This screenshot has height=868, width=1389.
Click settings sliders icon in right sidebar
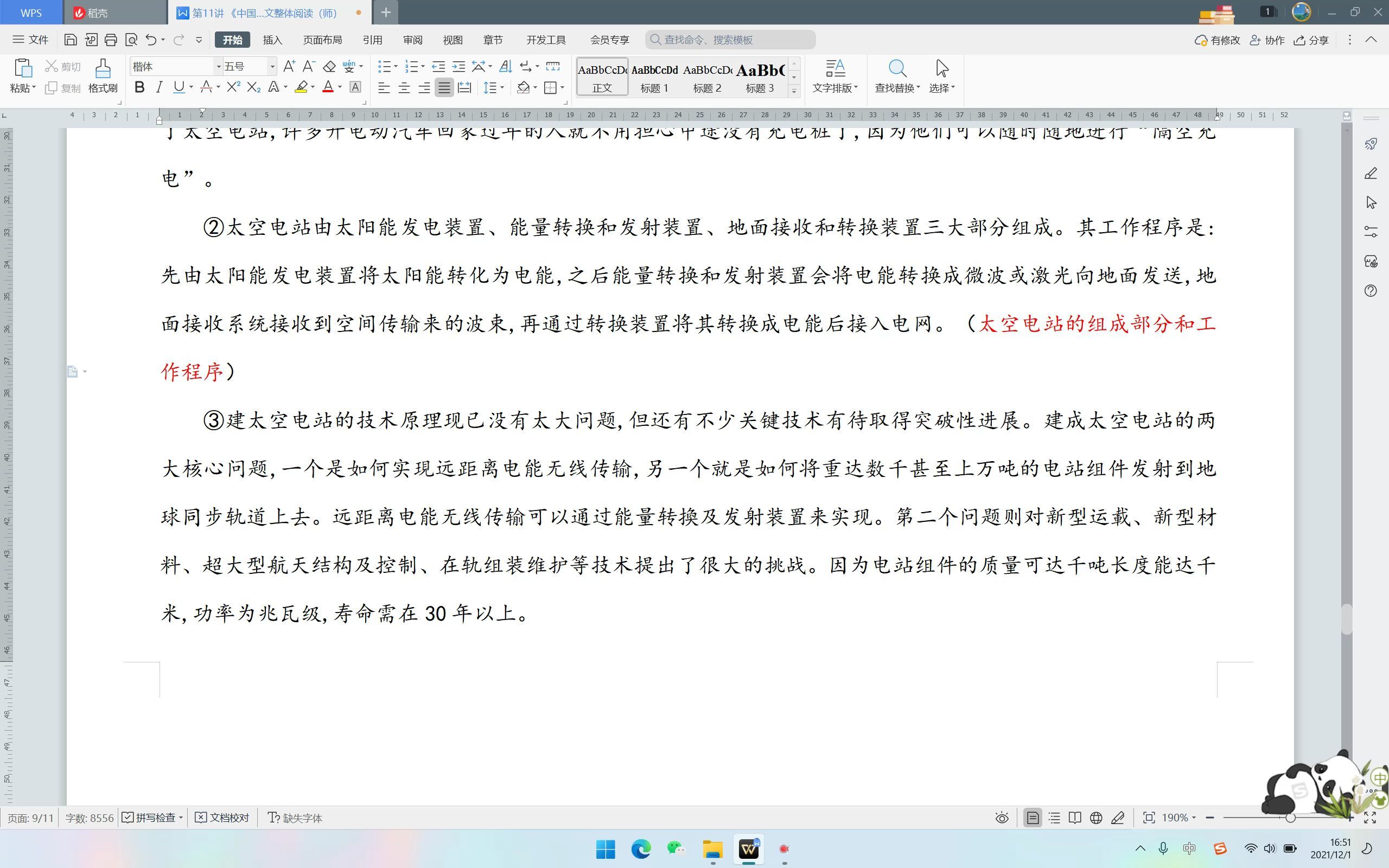1371,232
